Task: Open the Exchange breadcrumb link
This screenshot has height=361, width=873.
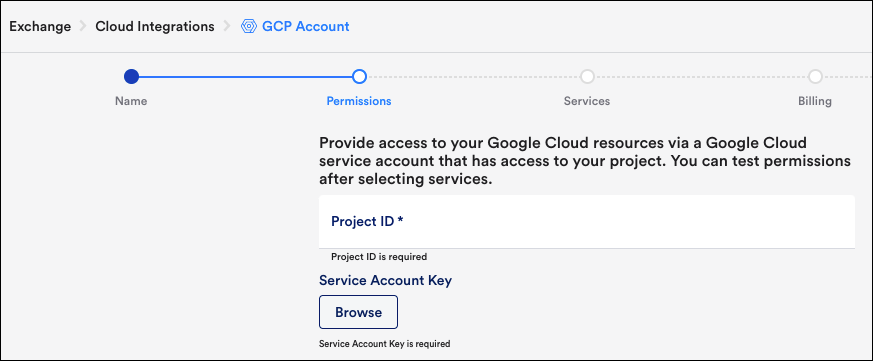Action: click(40, 26)
